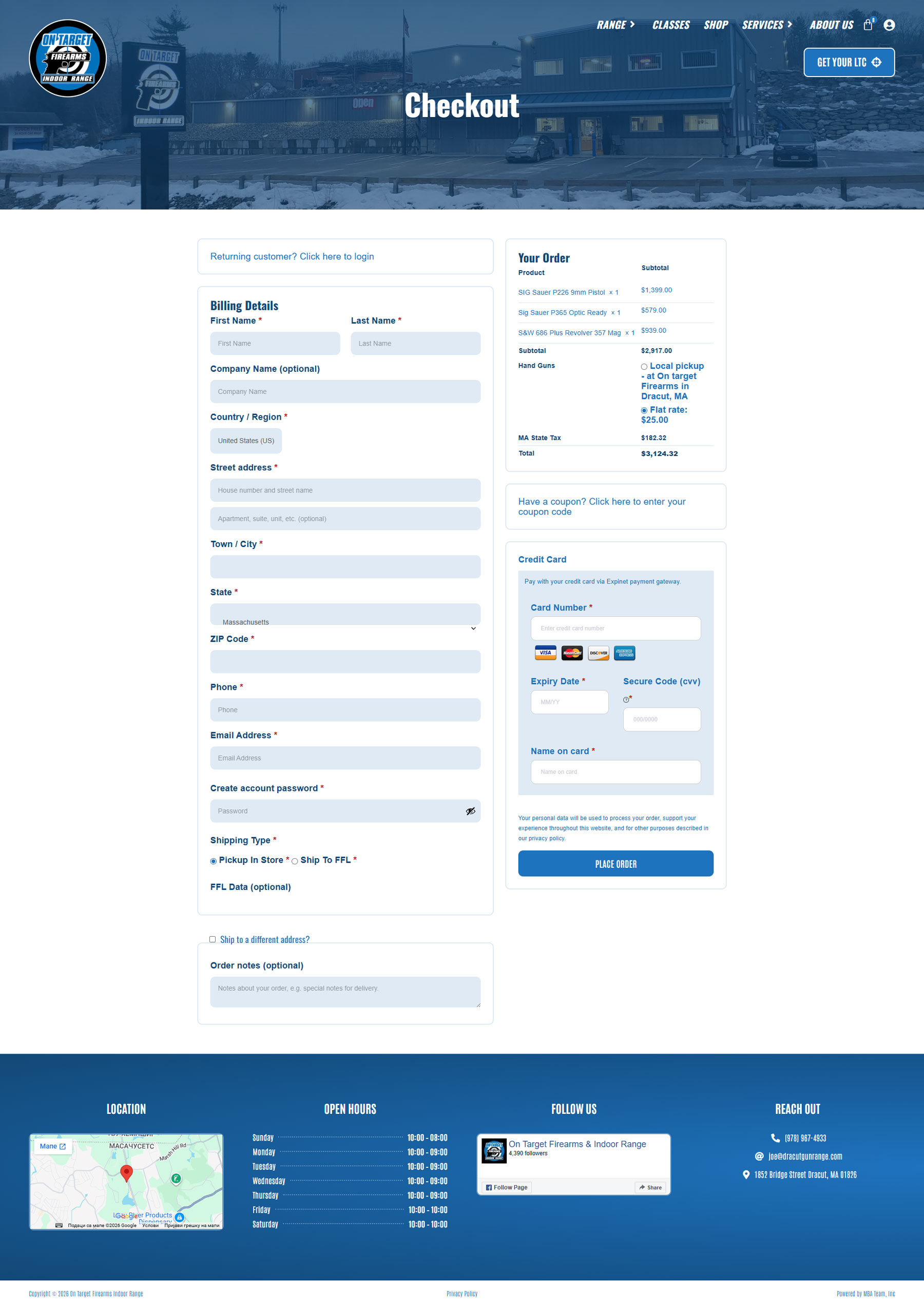Image resolution: width=924 pixels, height=1306 pixels.
Task: Click the user account icon
Action: tap(889, 25)
